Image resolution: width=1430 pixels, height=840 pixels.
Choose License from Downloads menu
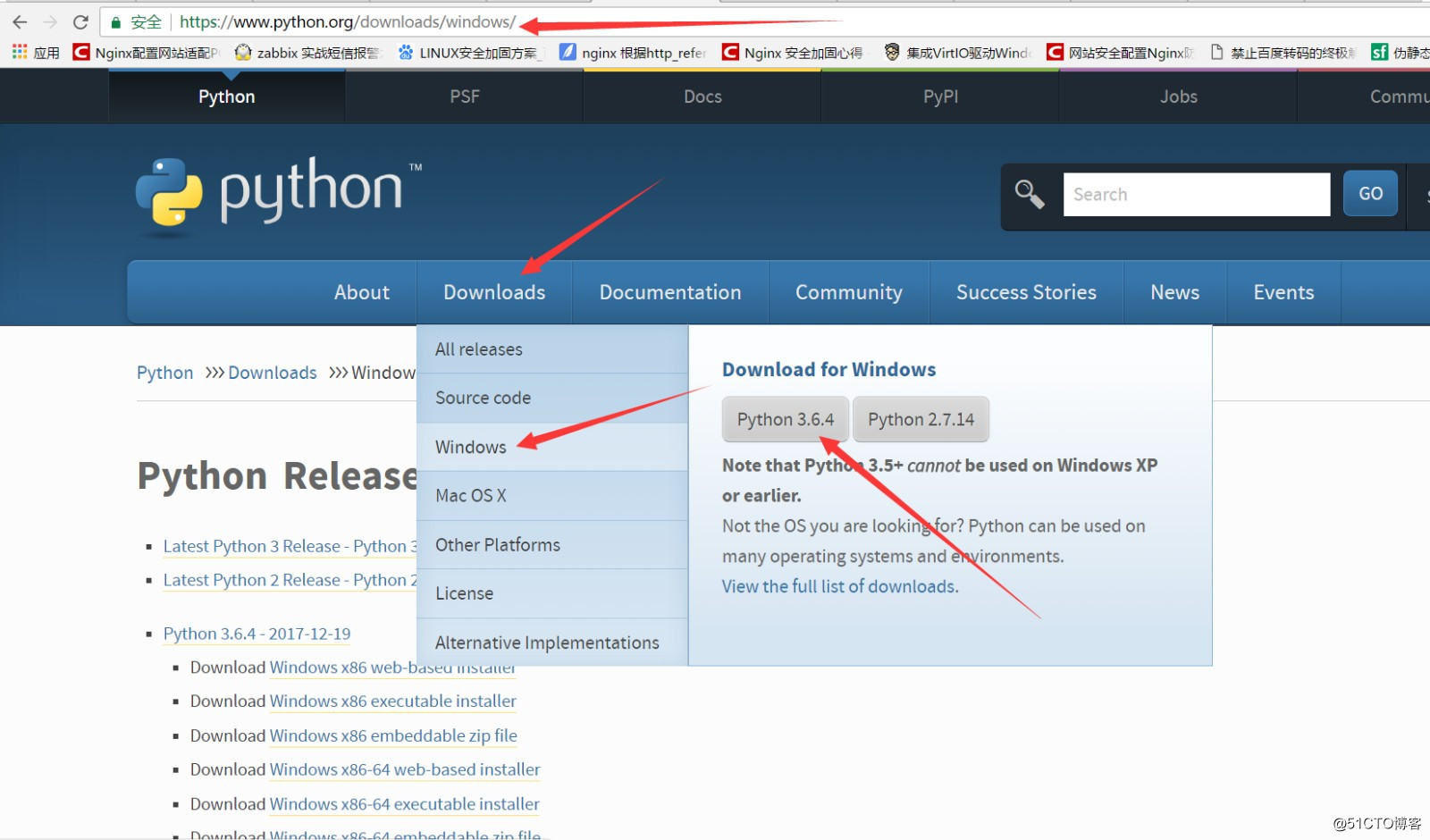pos(552,593)
